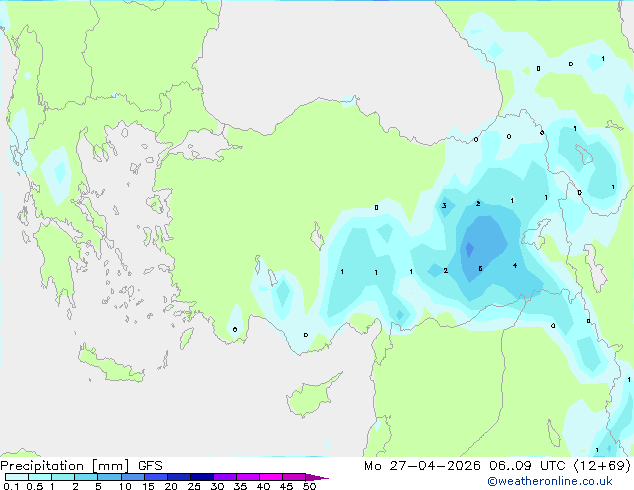The width and height of the screenshot is (634, 490).
Task: Click the weatheronline.co.uk copyright link
Action: click(550, 481)
